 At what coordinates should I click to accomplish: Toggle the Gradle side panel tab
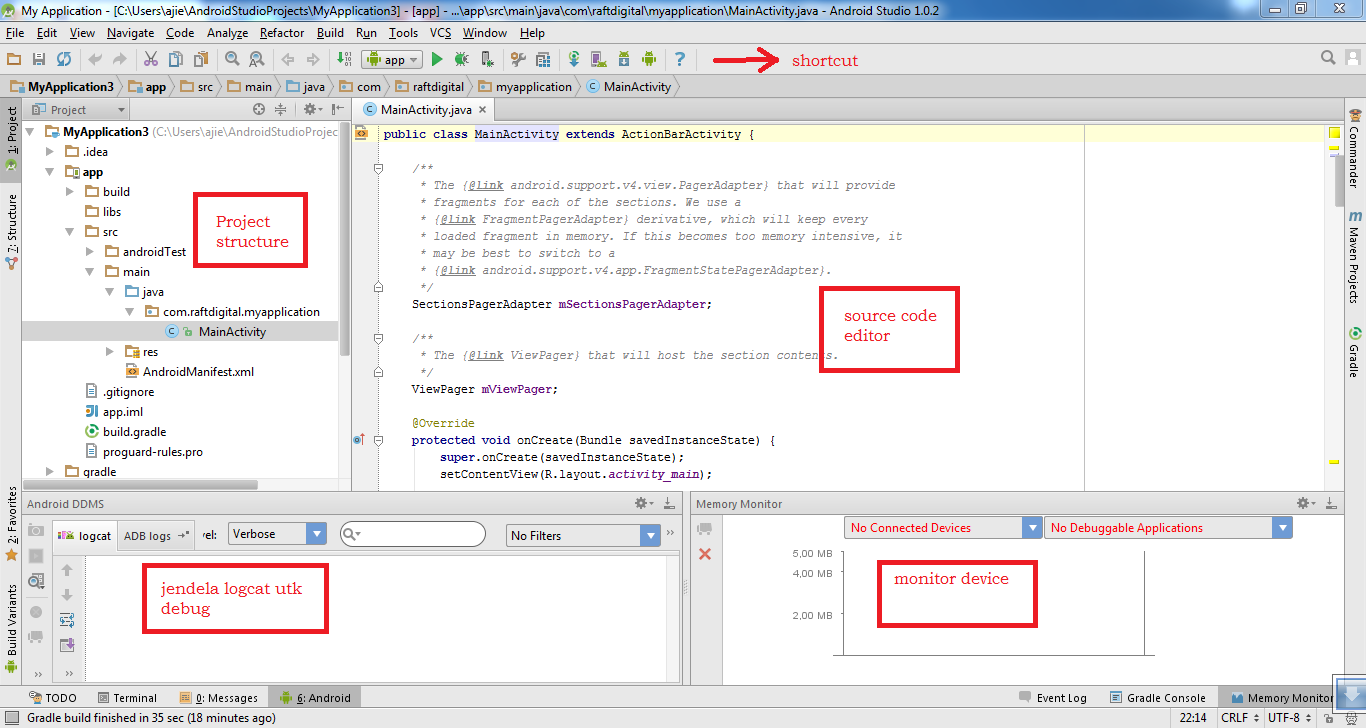pos(1355,352)
